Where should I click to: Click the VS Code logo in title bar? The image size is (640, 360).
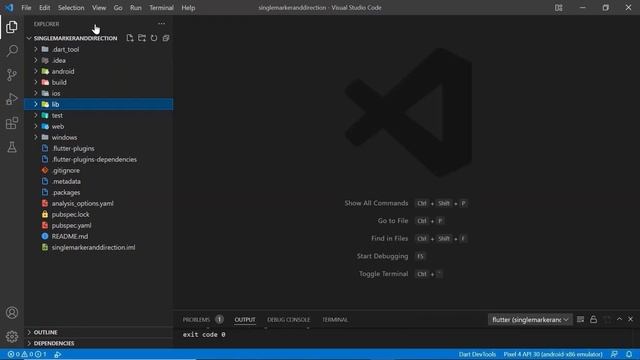coord(9,8)
